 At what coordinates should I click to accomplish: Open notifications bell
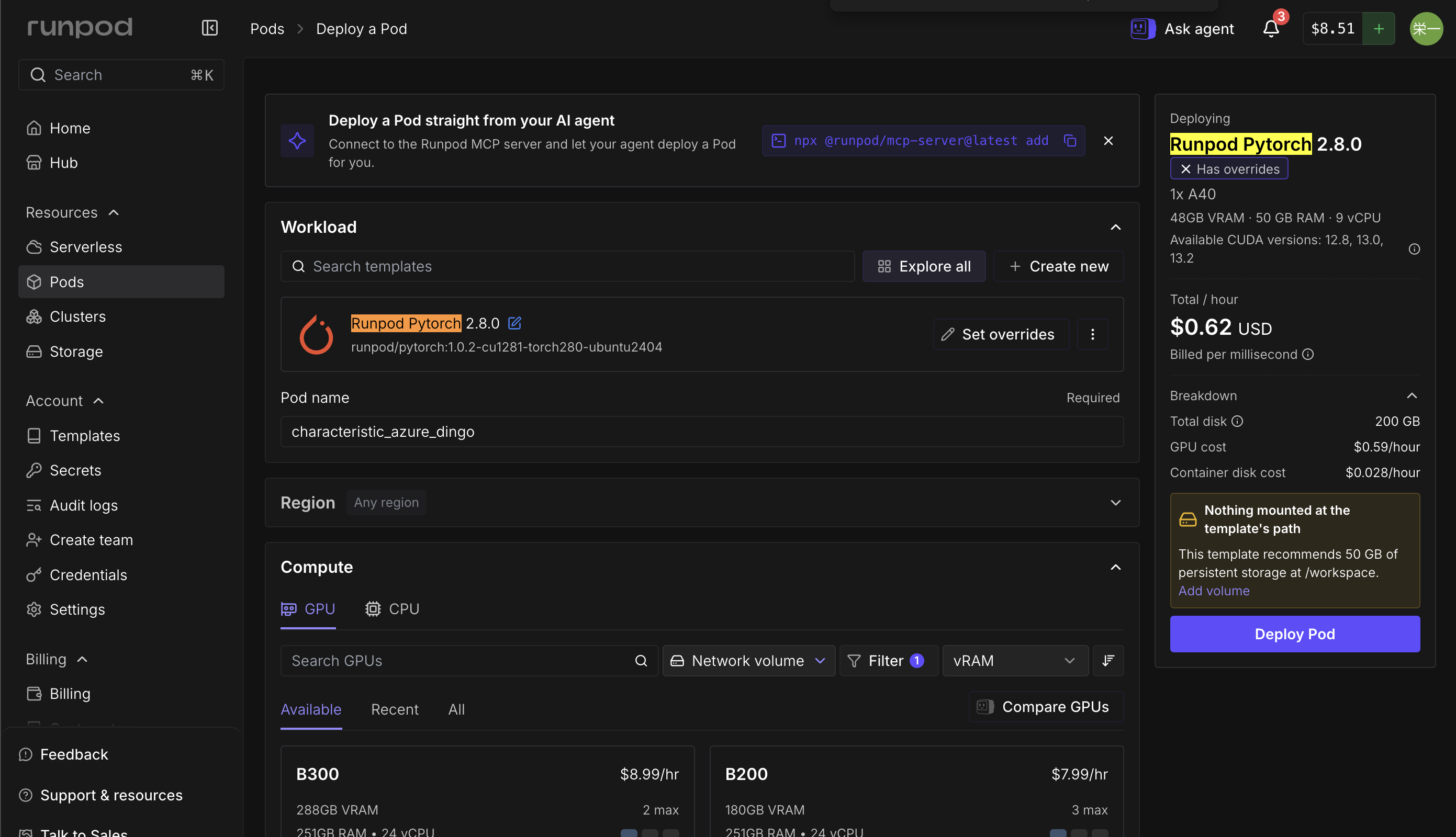click(1271, 28)
